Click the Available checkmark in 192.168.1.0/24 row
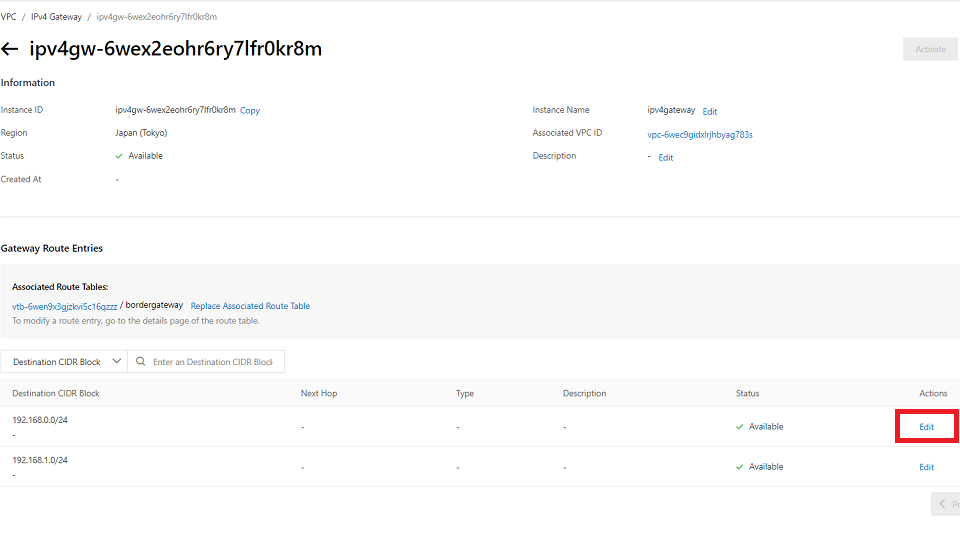The image size is (960, 539). click(740, 467)
